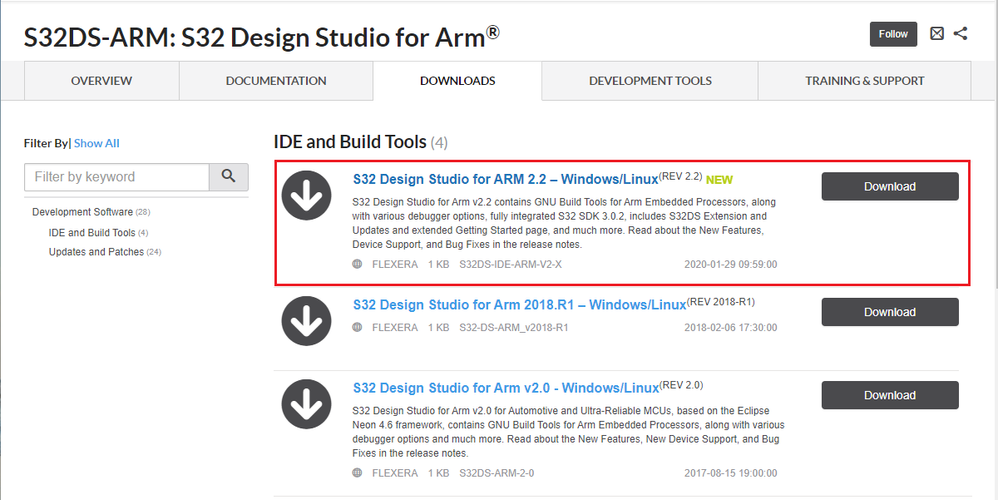Switch to the Documentation tab

tap(276, 81)
